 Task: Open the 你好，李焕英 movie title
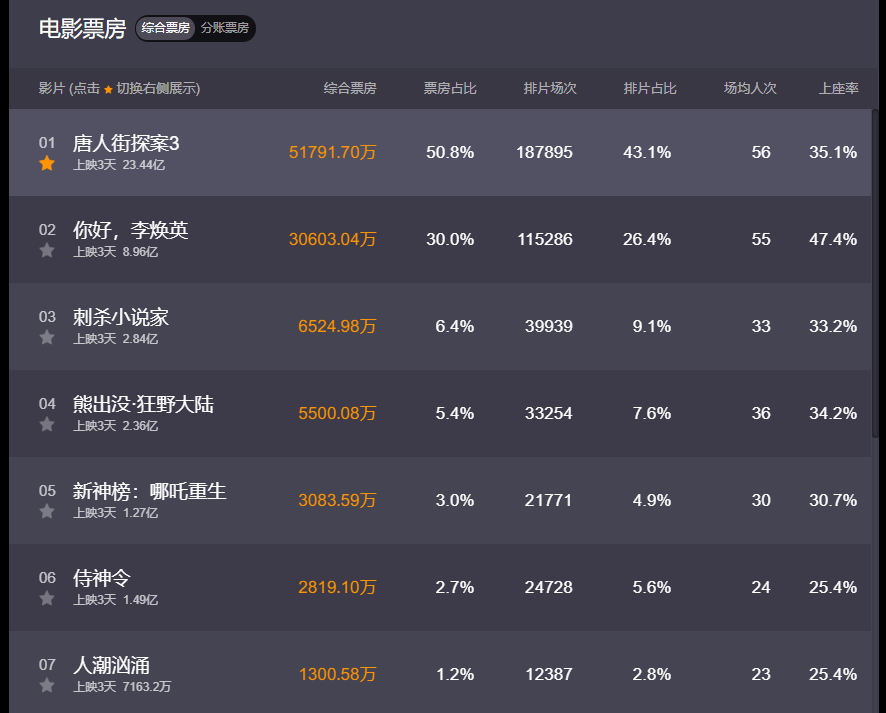pos(131,231)
